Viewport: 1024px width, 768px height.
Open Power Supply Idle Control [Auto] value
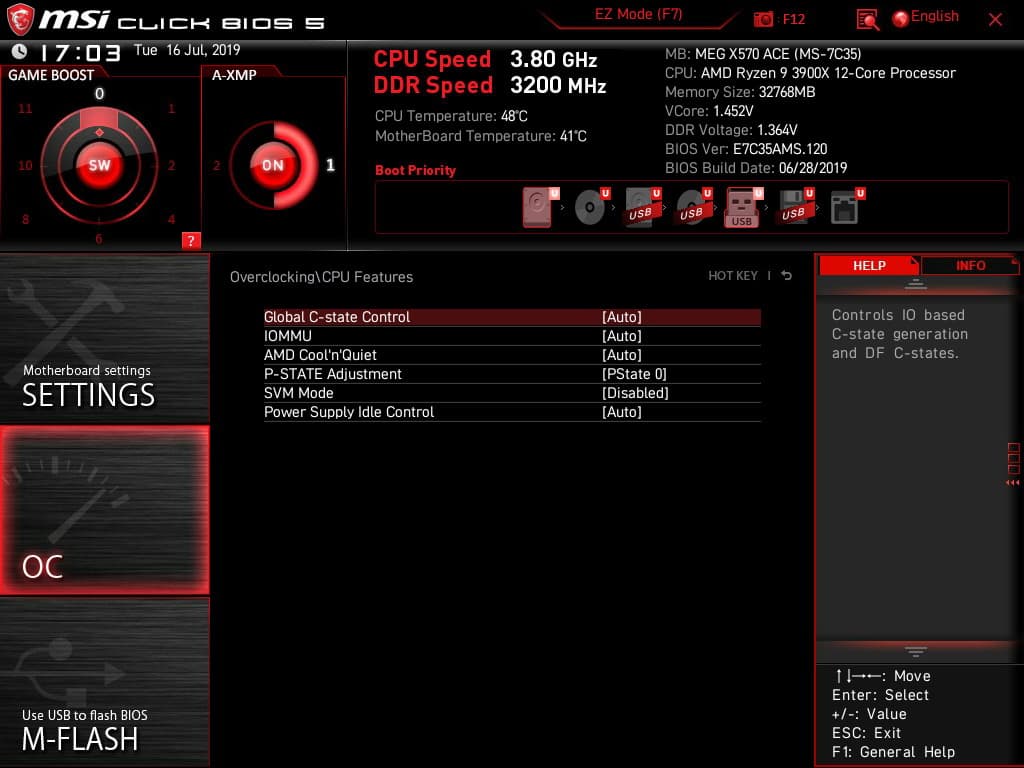622,411
